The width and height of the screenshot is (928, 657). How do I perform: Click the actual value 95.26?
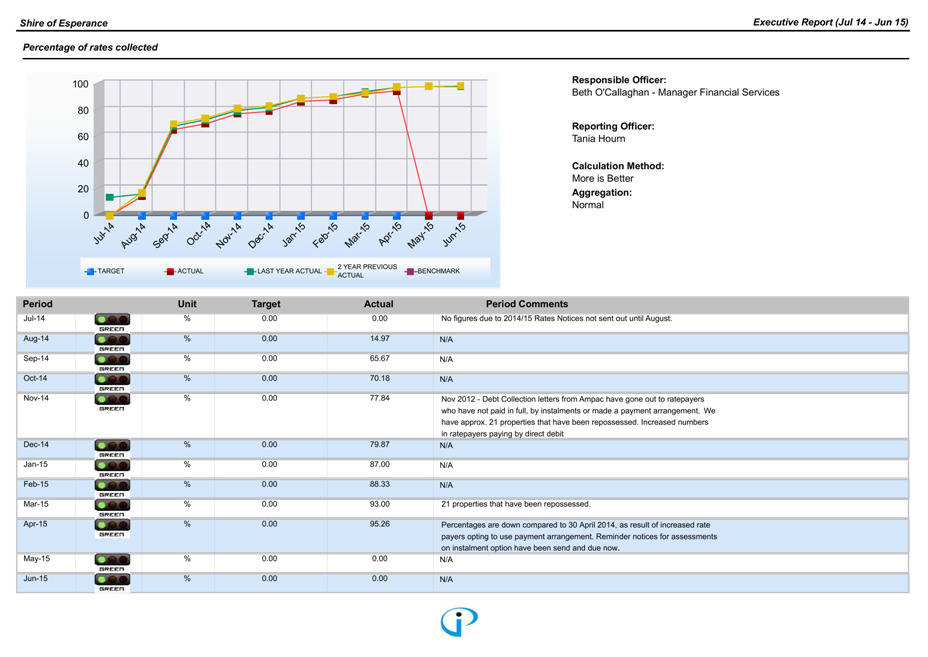click(379, 524)
